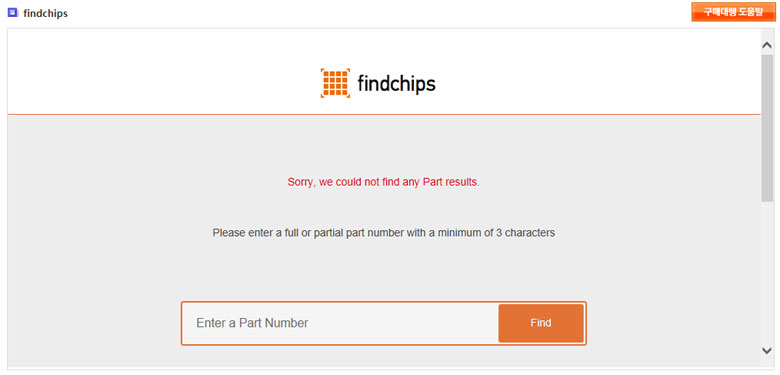
Task: Click the orange Find button
Action: (541, 323)
